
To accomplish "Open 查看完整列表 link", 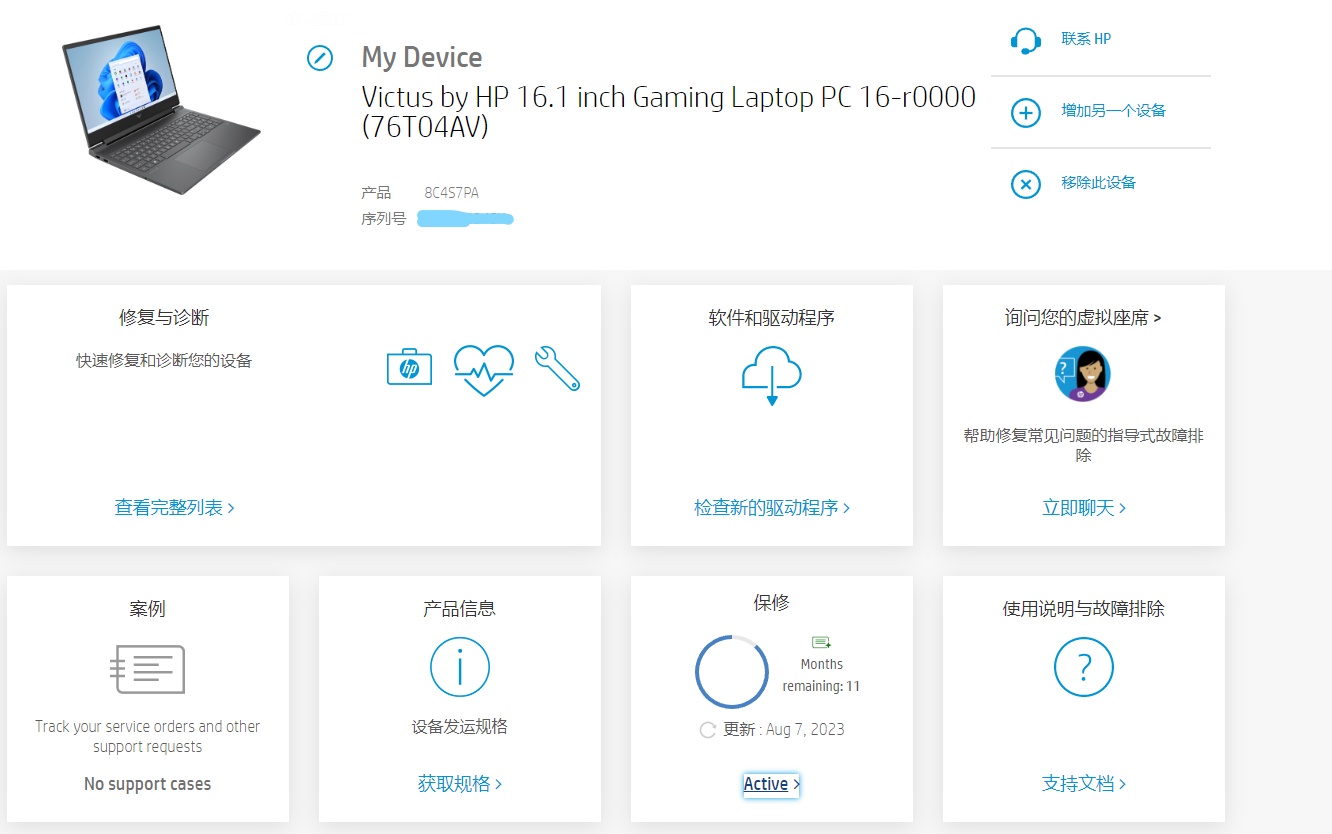I will tap(175, 508).
